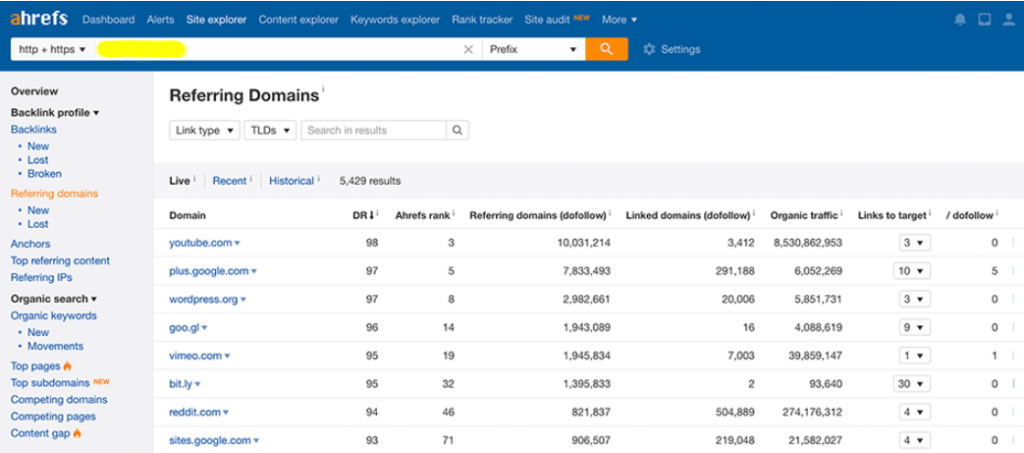Switch to the Historical results tab
The height and width of the screenshot is (453, 1024).
coord(291,181)
